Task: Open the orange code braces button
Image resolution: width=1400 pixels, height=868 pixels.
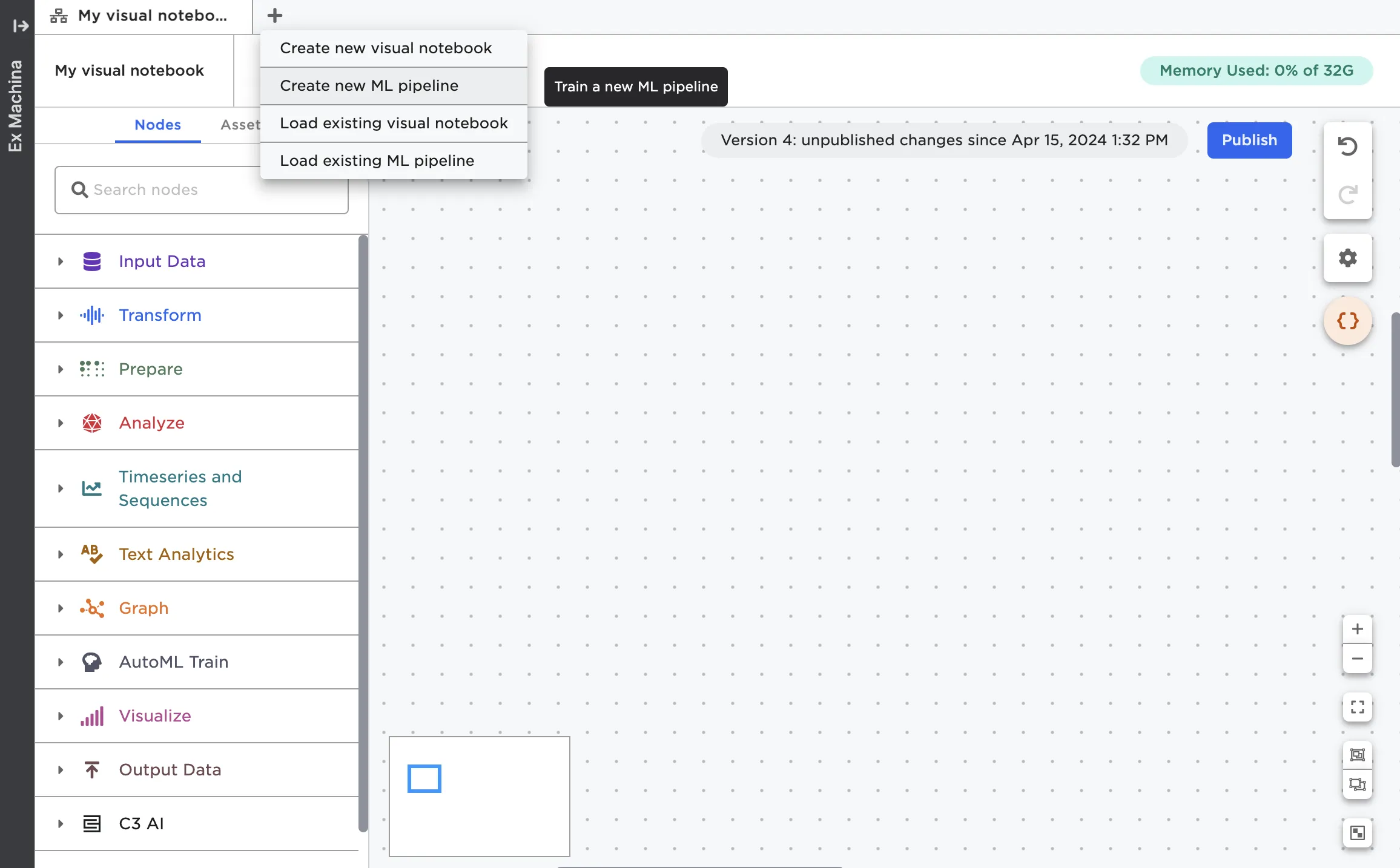Action: [x=1347, y=321]
